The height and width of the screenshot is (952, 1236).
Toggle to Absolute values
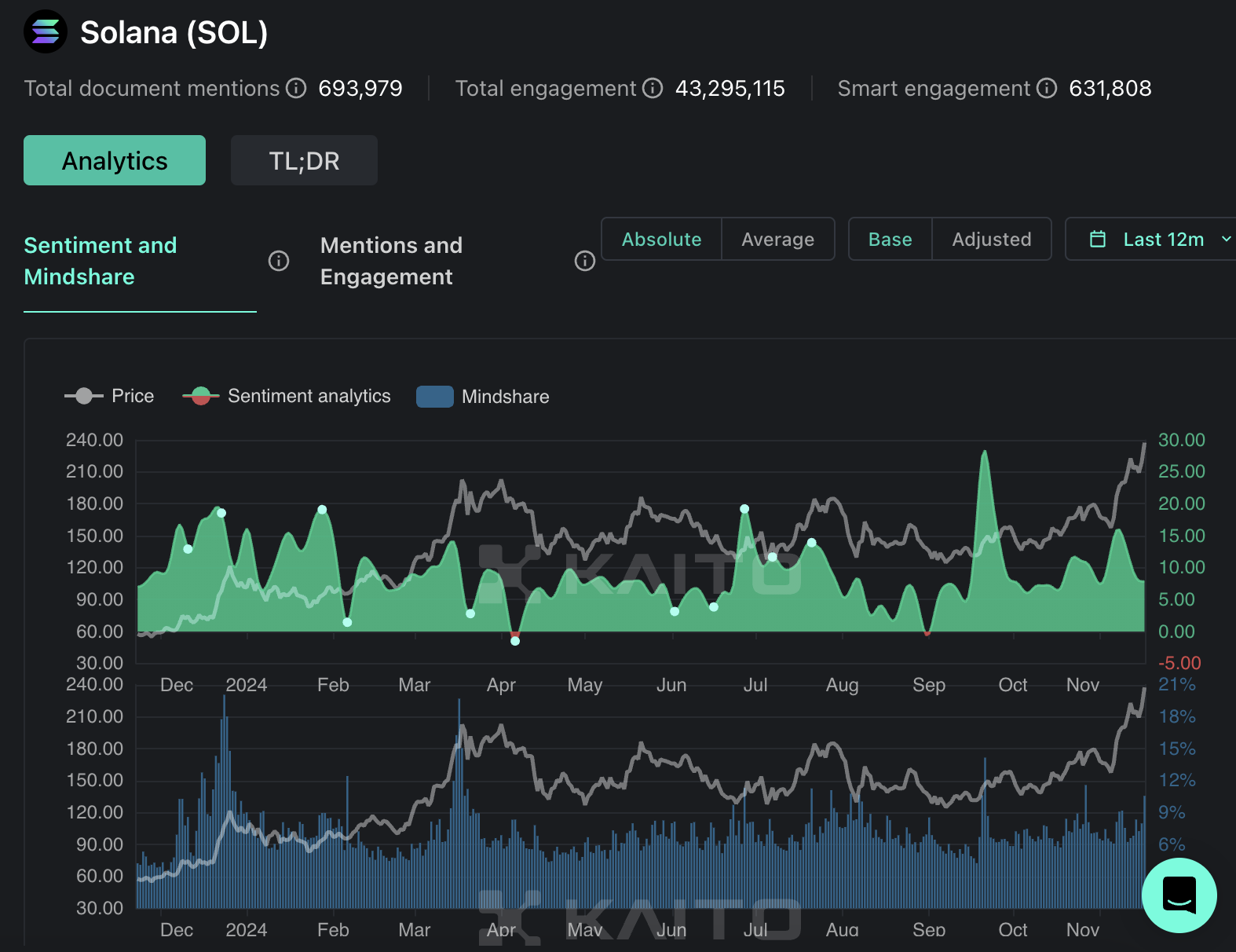pos(661,239)
